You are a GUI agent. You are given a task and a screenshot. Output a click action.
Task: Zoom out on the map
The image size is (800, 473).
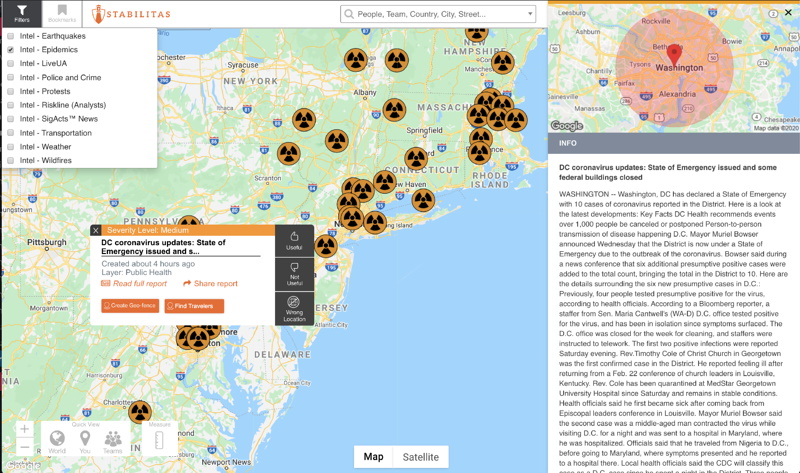[x=24, y=447]
